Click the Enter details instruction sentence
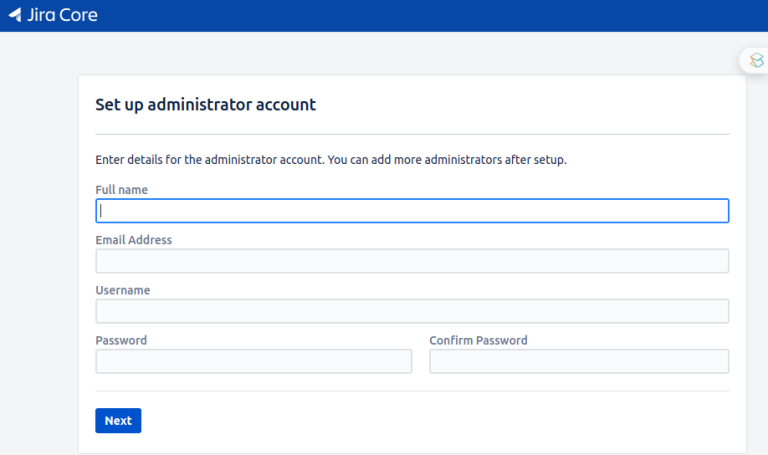This screenshot has width=768, height=455. click(x=331, y=160)
